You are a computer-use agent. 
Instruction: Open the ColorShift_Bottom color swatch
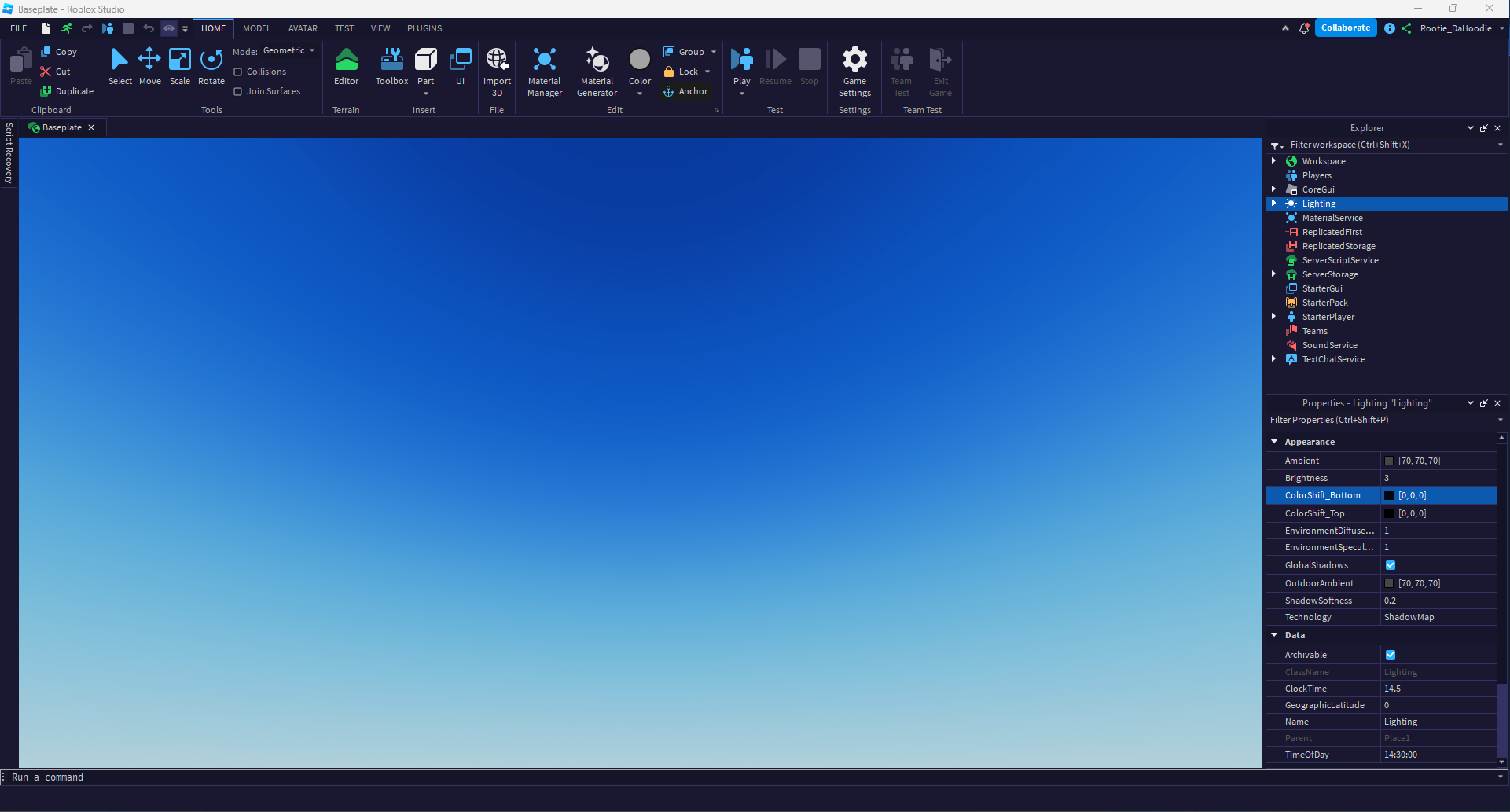pyautogui.click(x=1390, y=495)
